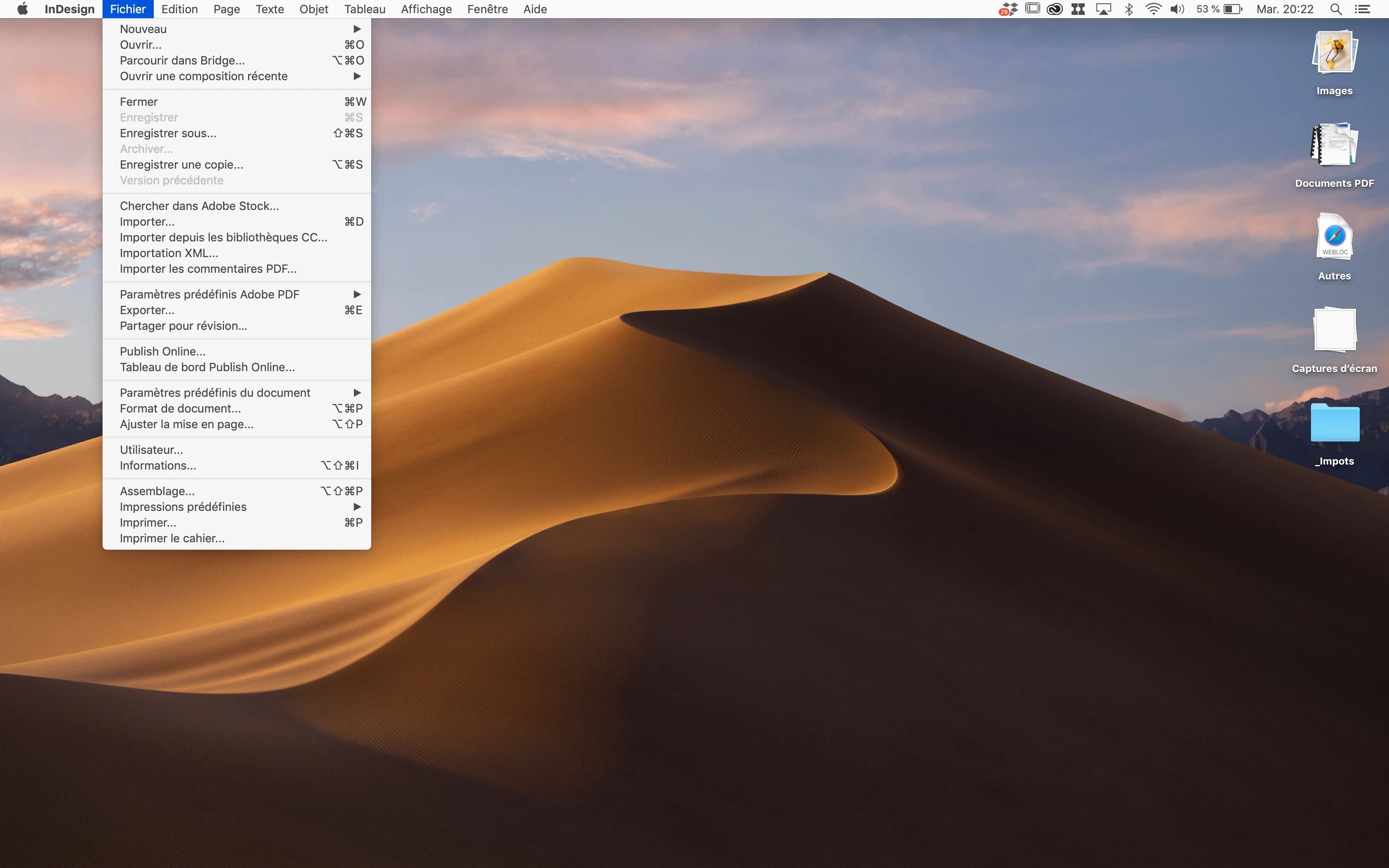1389x868 pixels.
Task: Open the Affichage menu
Action: pyautogui.click(x=426, y=9)
